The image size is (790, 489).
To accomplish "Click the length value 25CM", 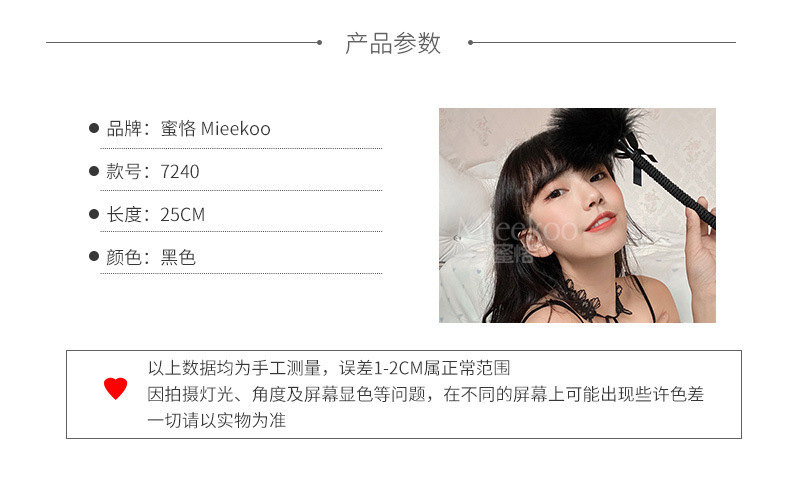I will [183, 215].
